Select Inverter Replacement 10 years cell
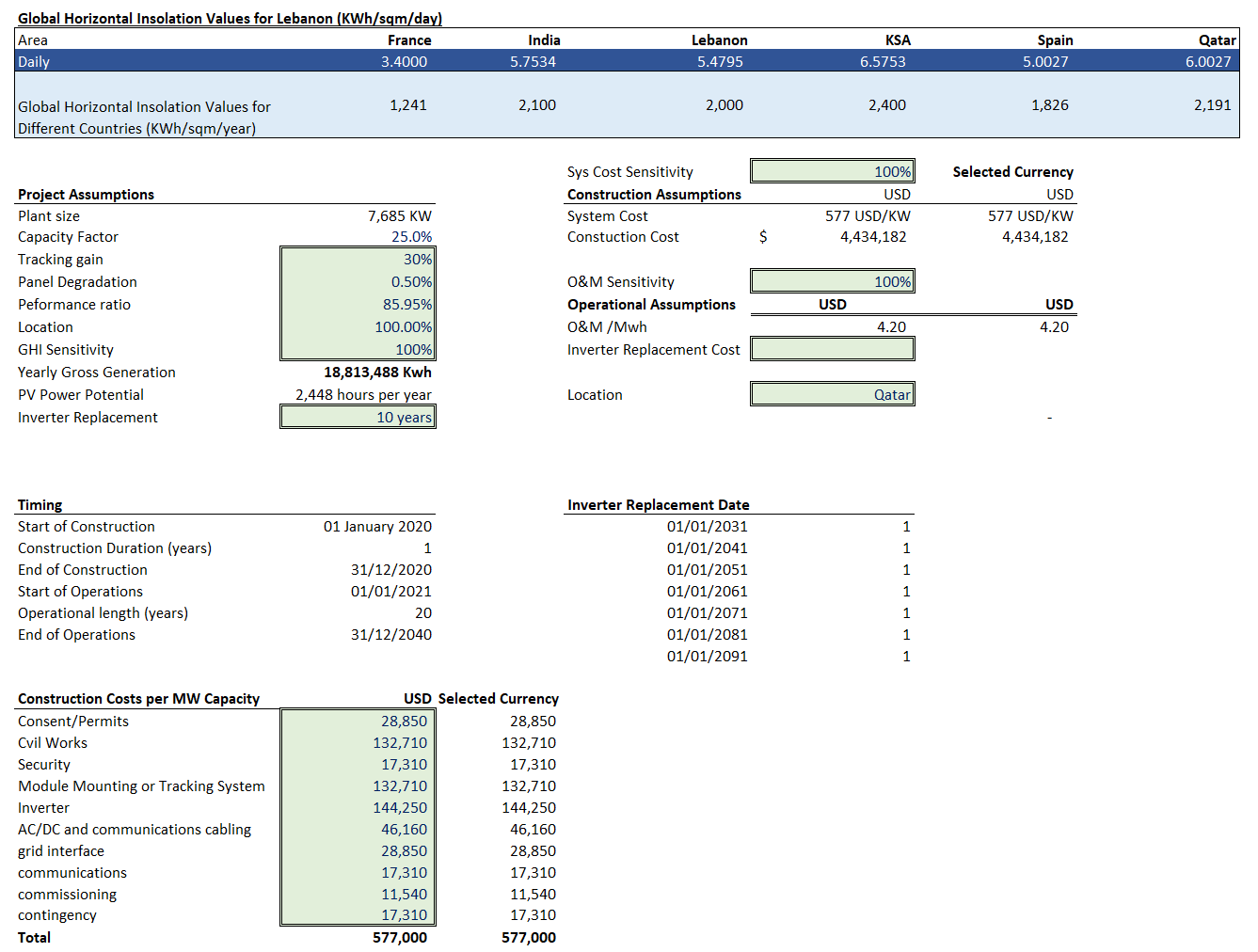 [x=358, y=417]
